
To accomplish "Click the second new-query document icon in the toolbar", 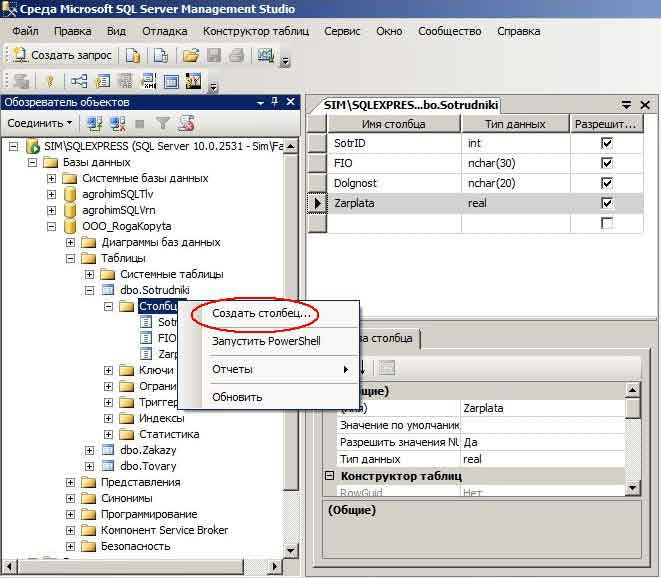I will tap(161, 56).
